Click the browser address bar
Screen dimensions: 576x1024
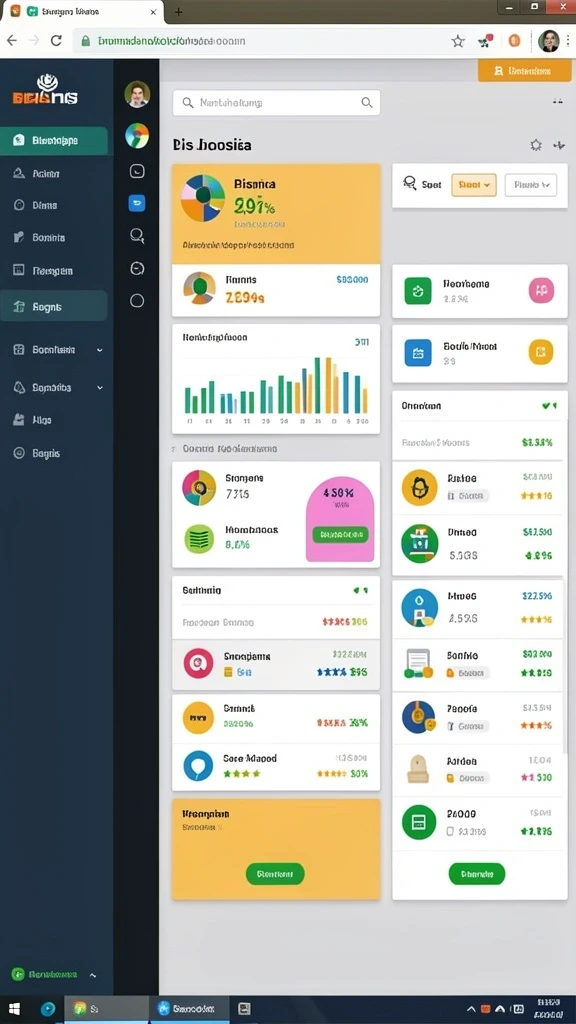tap(258, 41)
